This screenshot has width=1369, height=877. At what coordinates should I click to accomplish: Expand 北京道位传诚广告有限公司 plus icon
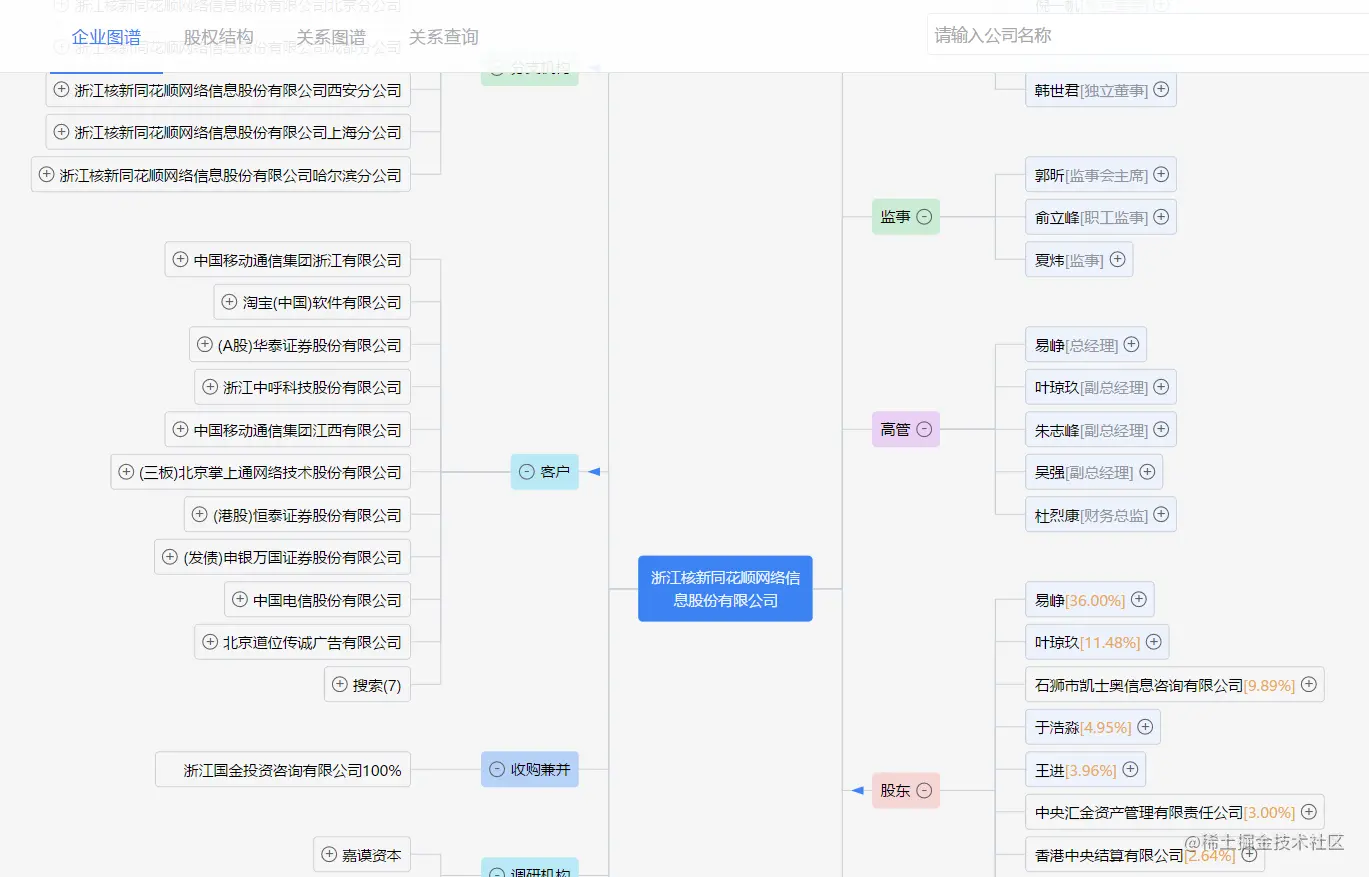(209, 642)
